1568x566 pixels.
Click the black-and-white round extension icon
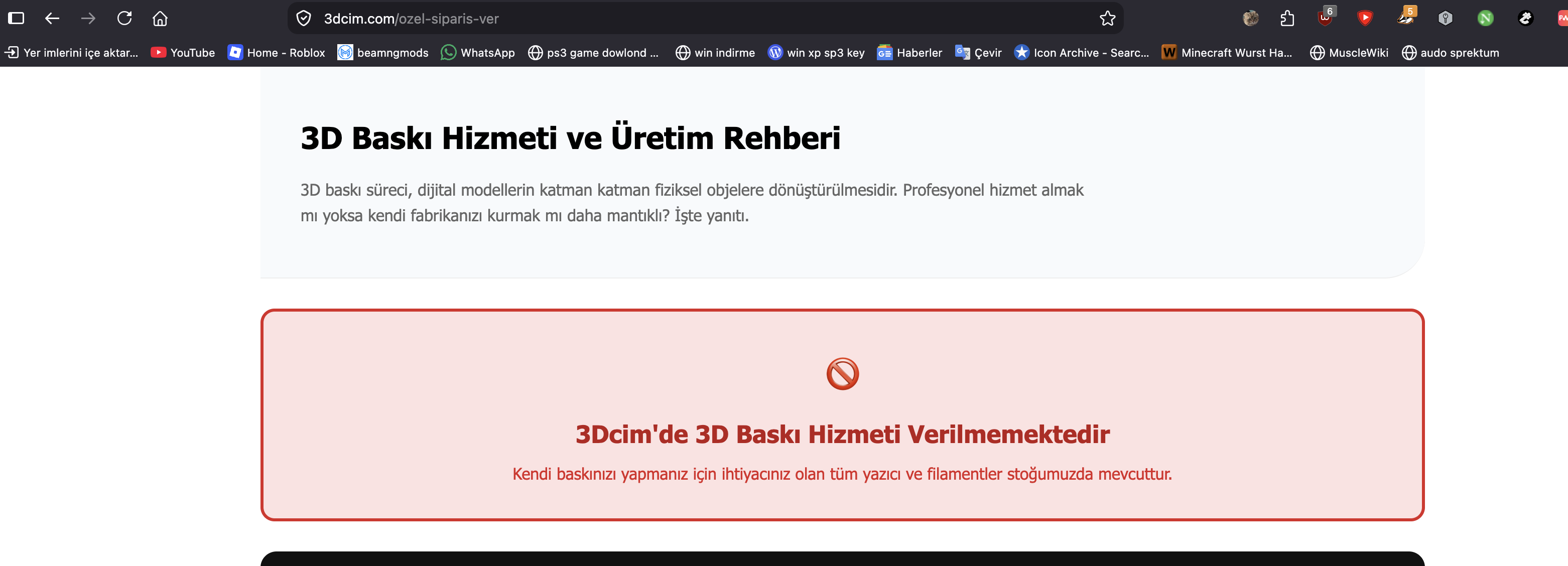point(1525,18)
